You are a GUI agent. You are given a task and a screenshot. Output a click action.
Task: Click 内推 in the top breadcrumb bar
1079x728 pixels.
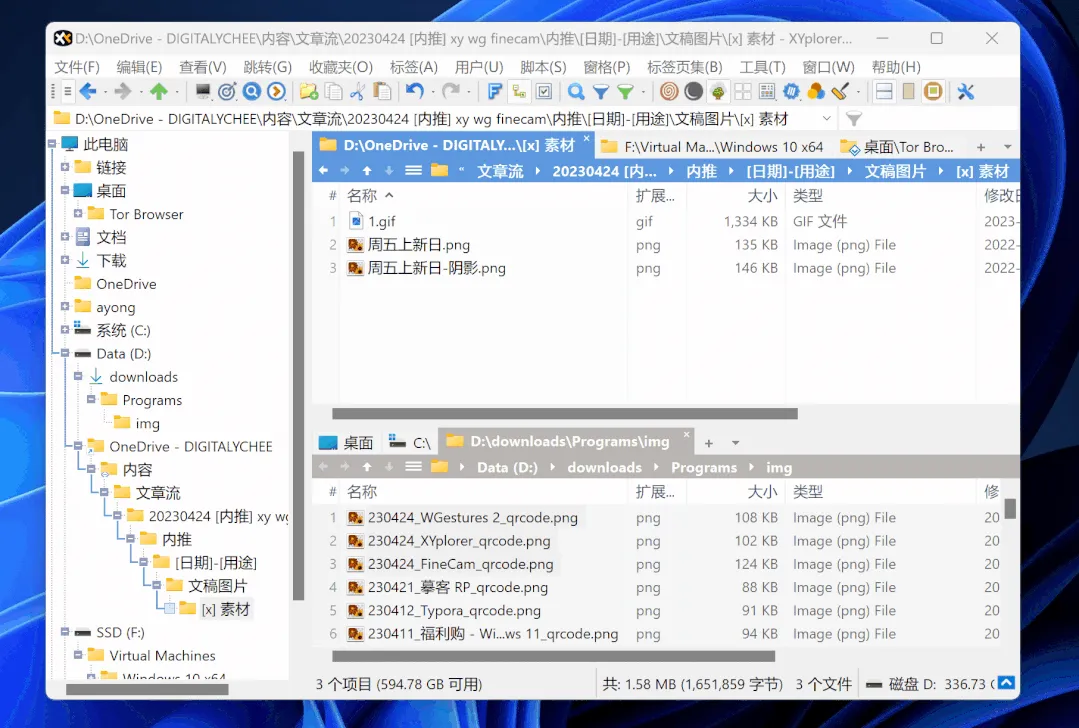(x=701, y=171)
